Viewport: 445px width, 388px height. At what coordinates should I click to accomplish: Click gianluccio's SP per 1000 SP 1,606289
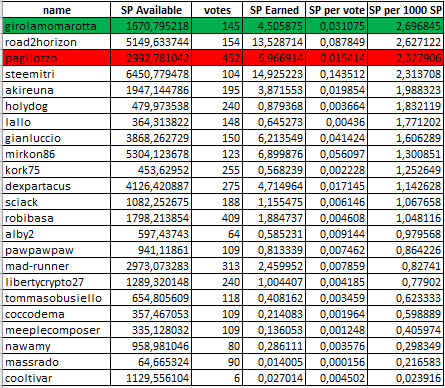click(x=406, y=138)
